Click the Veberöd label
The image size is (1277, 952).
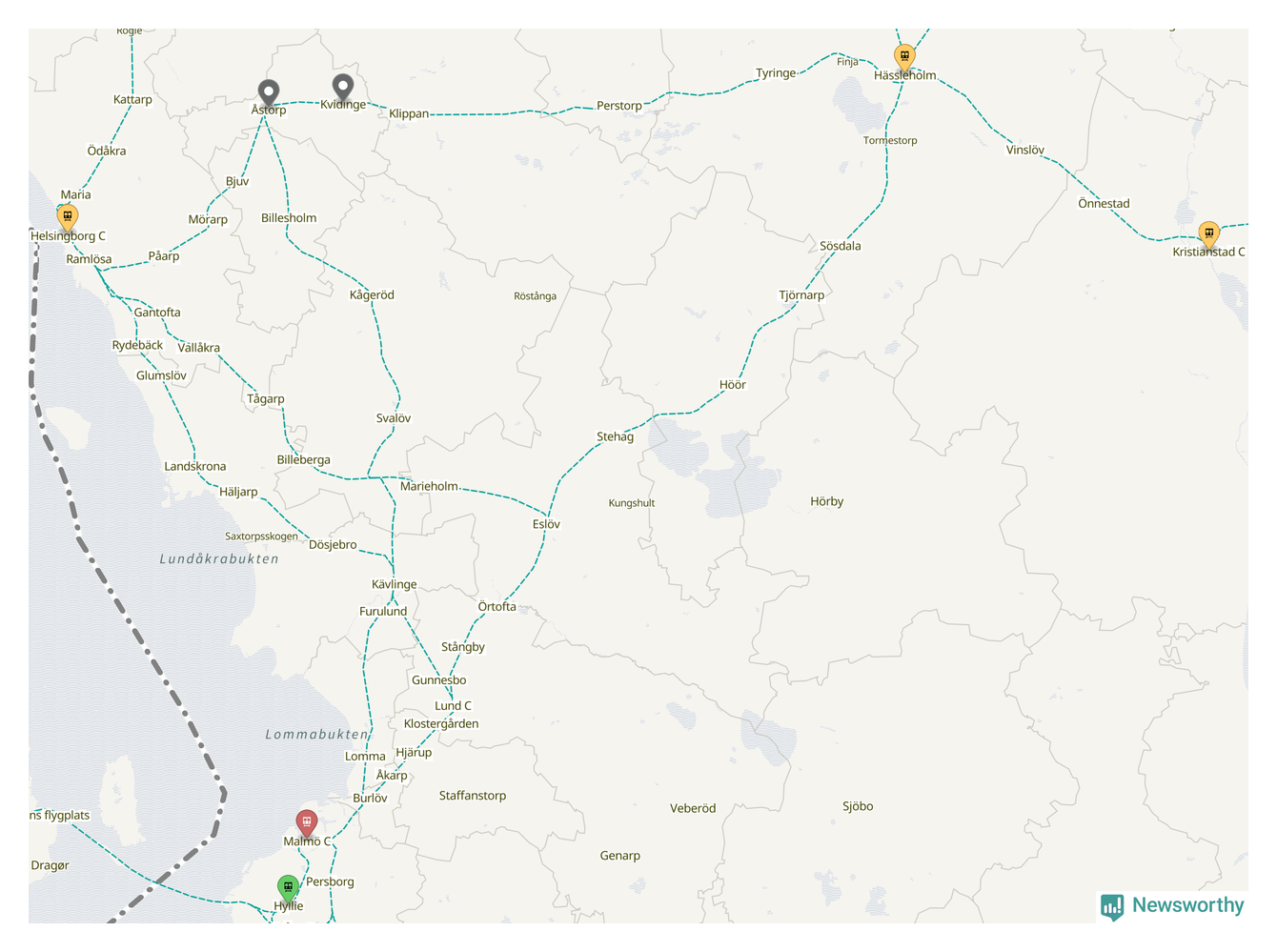[693, 809]
